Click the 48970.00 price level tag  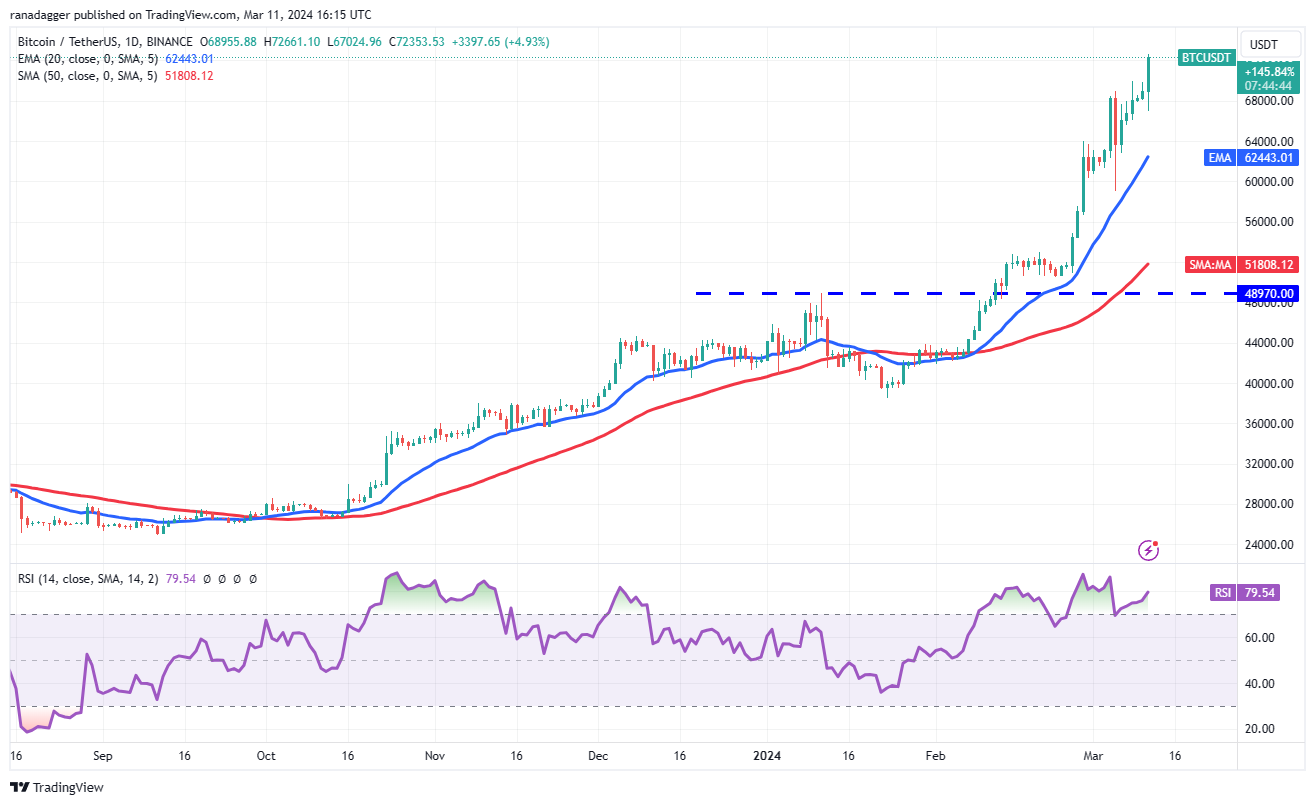click(1269, 294)
